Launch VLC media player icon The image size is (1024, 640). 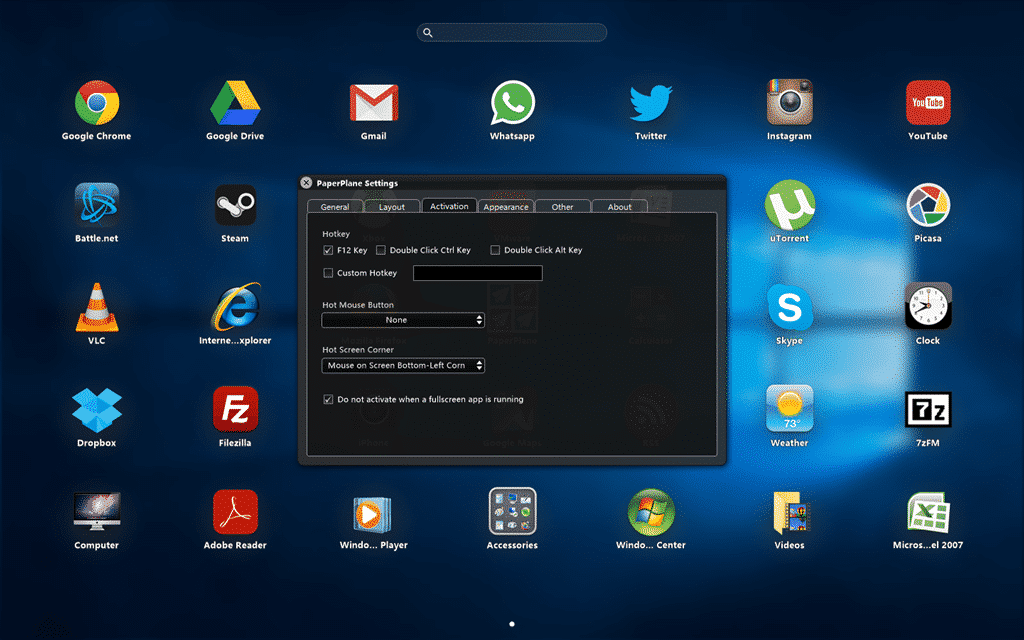pyautogui.click(x=97, y=307)
